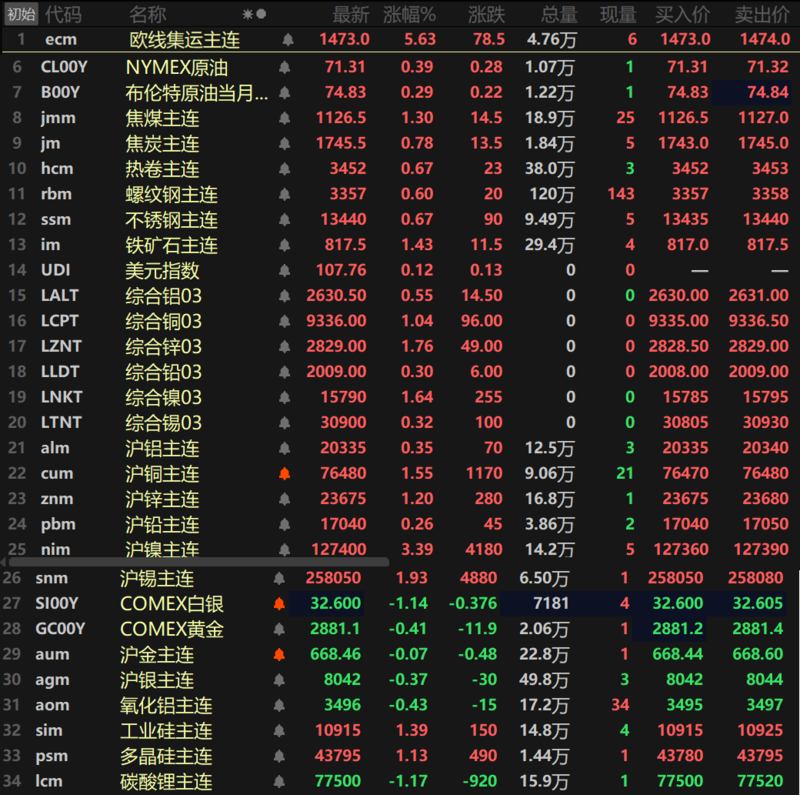Click the -1.17 change of 碳酸锂主连
This screenshot has width=800, height=795.
click(407, 781)
